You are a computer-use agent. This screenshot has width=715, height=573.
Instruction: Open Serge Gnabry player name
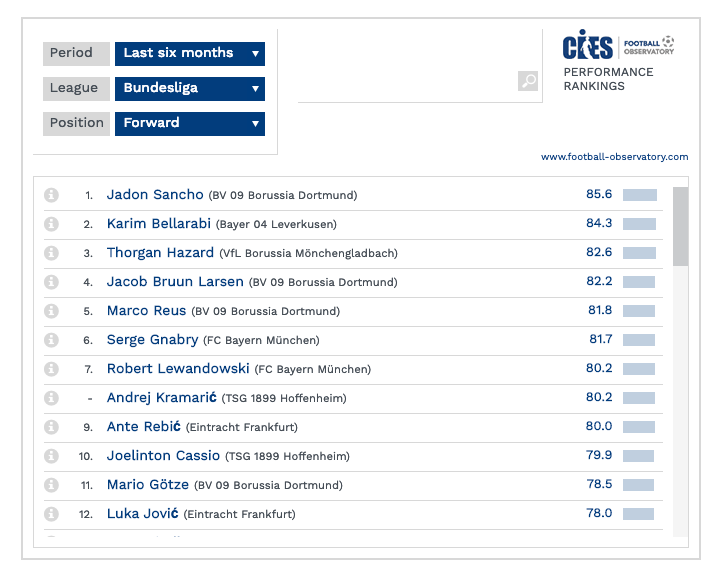pyautogui.click(x=152, y=340)
